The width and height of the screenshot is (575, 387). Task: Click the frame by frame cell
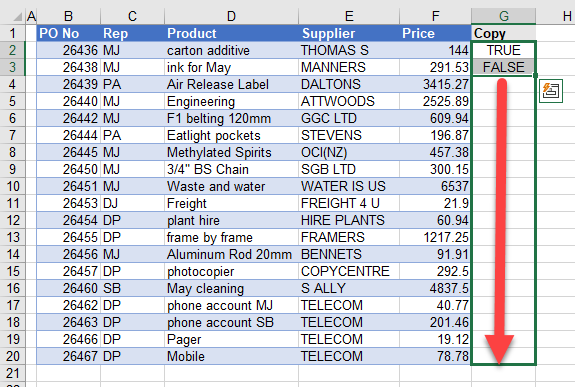[x=231, y=237]
